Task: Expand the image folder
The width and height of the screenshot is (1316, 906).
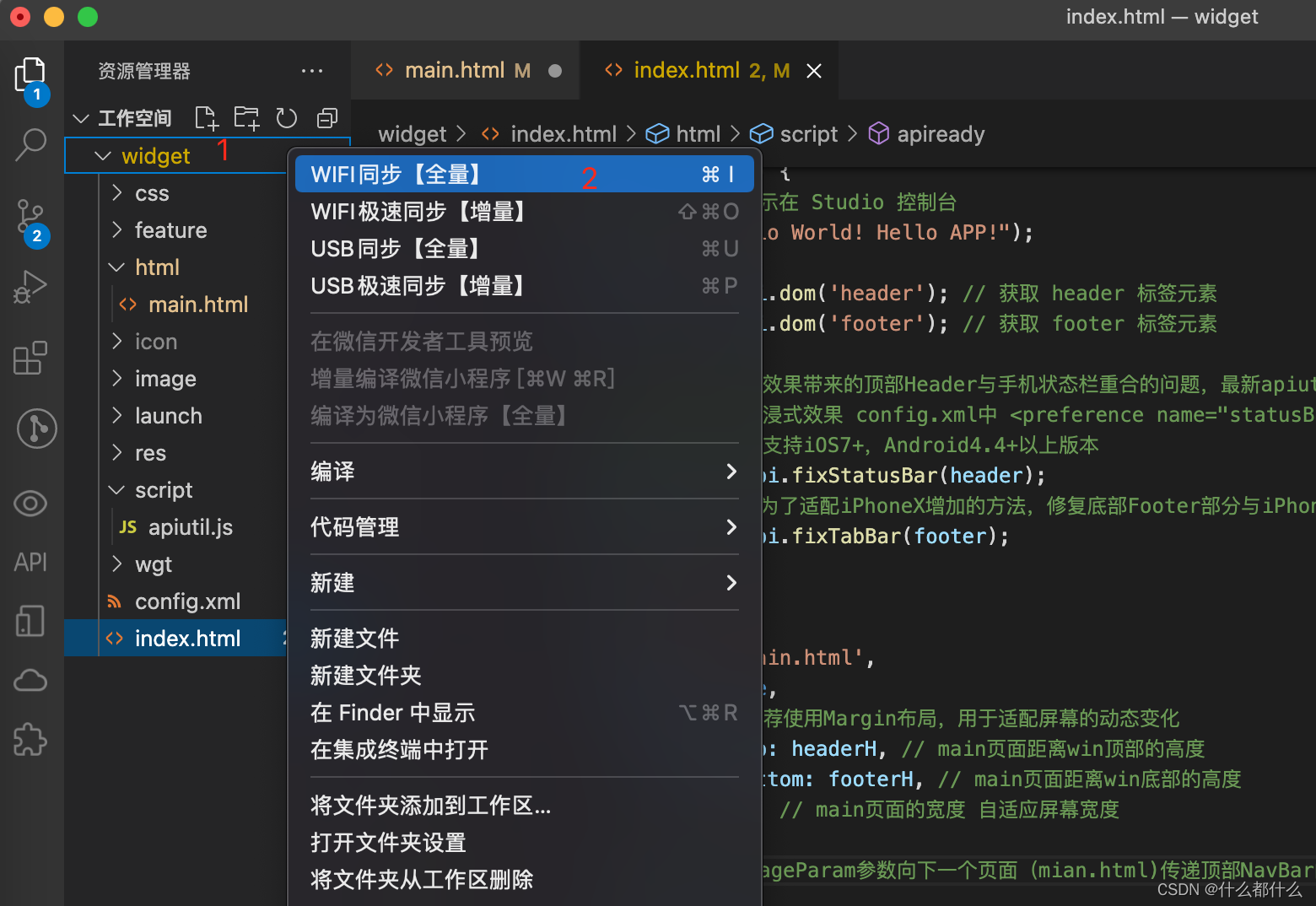Action: point(117,379)
